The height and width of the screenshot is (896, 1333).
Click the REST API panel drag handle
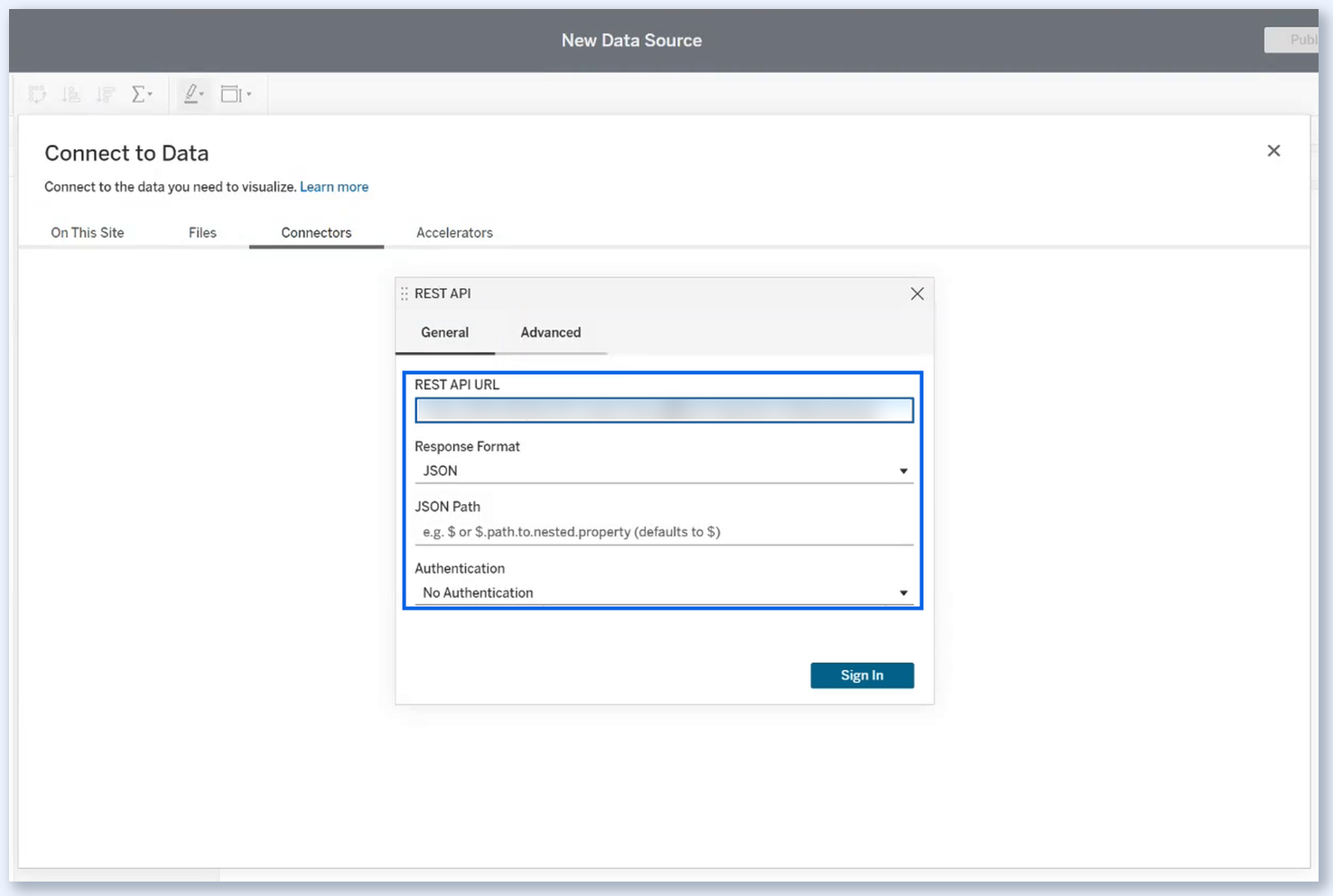[x=404, y=294]
